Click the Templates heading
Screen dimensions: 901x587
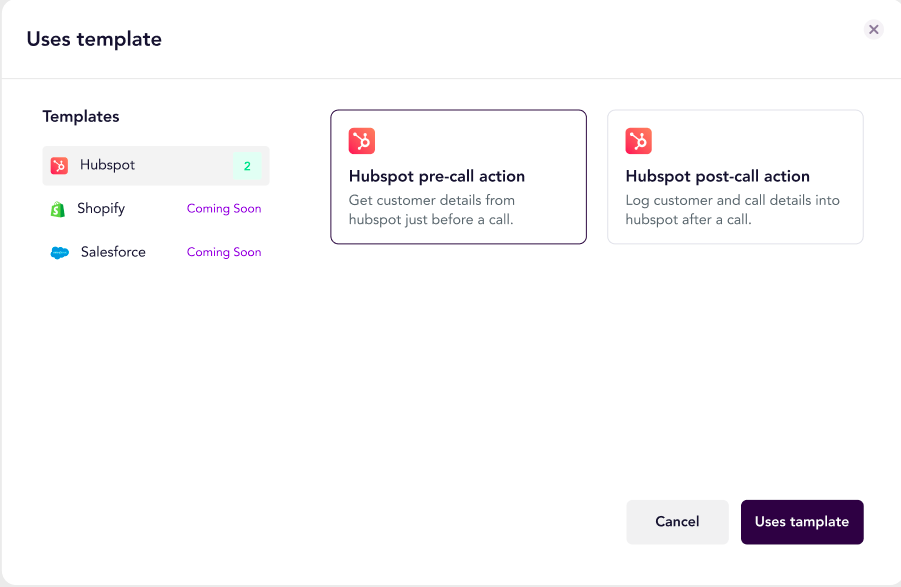point(81,117)
